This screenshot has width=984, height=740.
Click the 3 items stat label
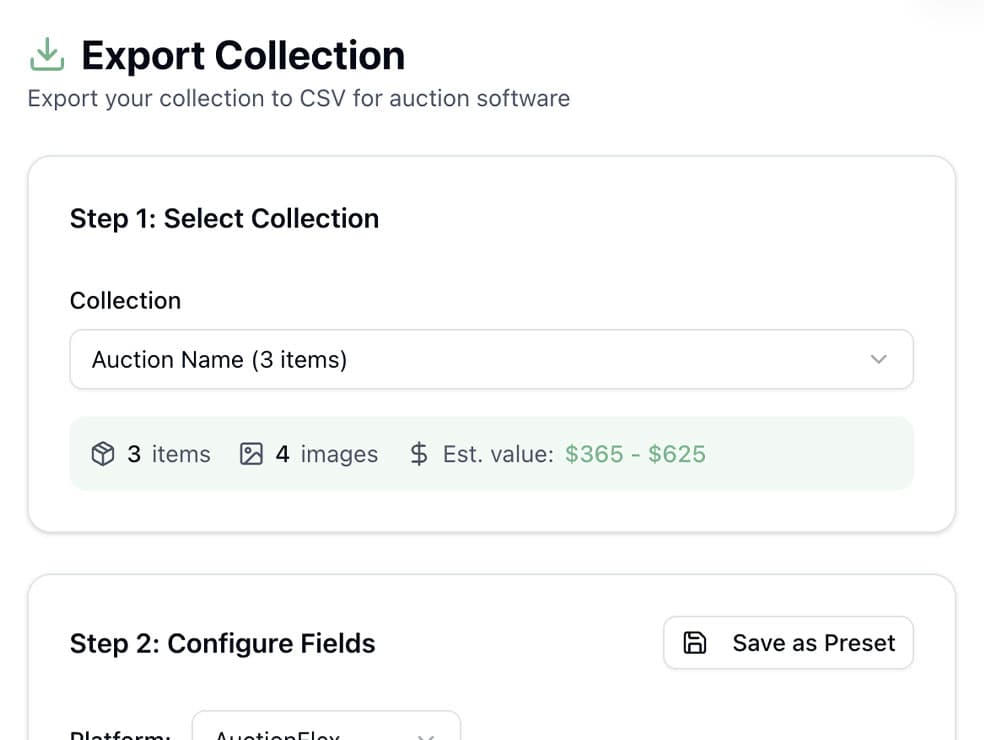click(167, 453)
